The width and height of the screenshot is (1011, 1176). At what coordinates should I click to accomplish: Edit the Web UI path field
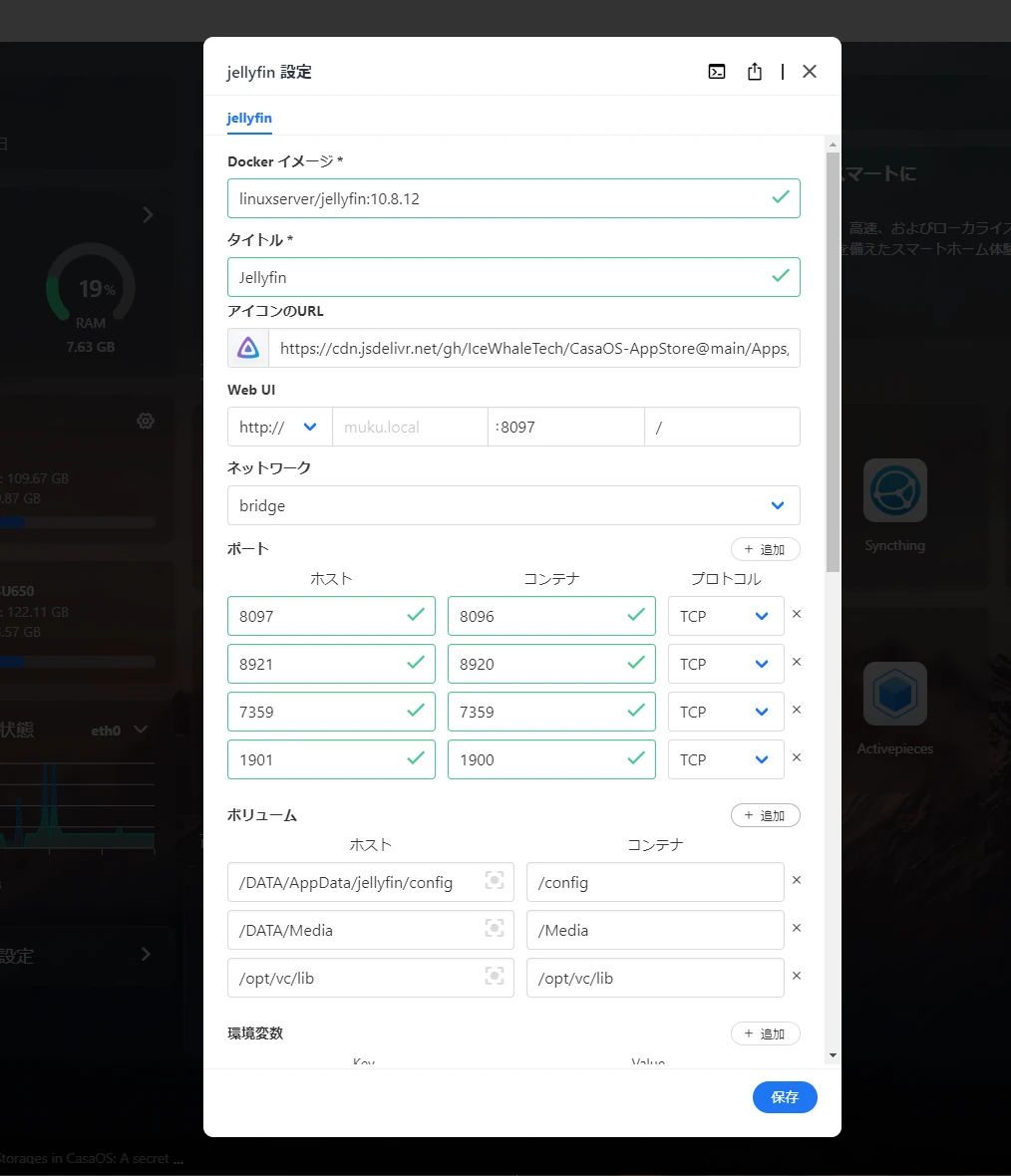click(722, 427)
